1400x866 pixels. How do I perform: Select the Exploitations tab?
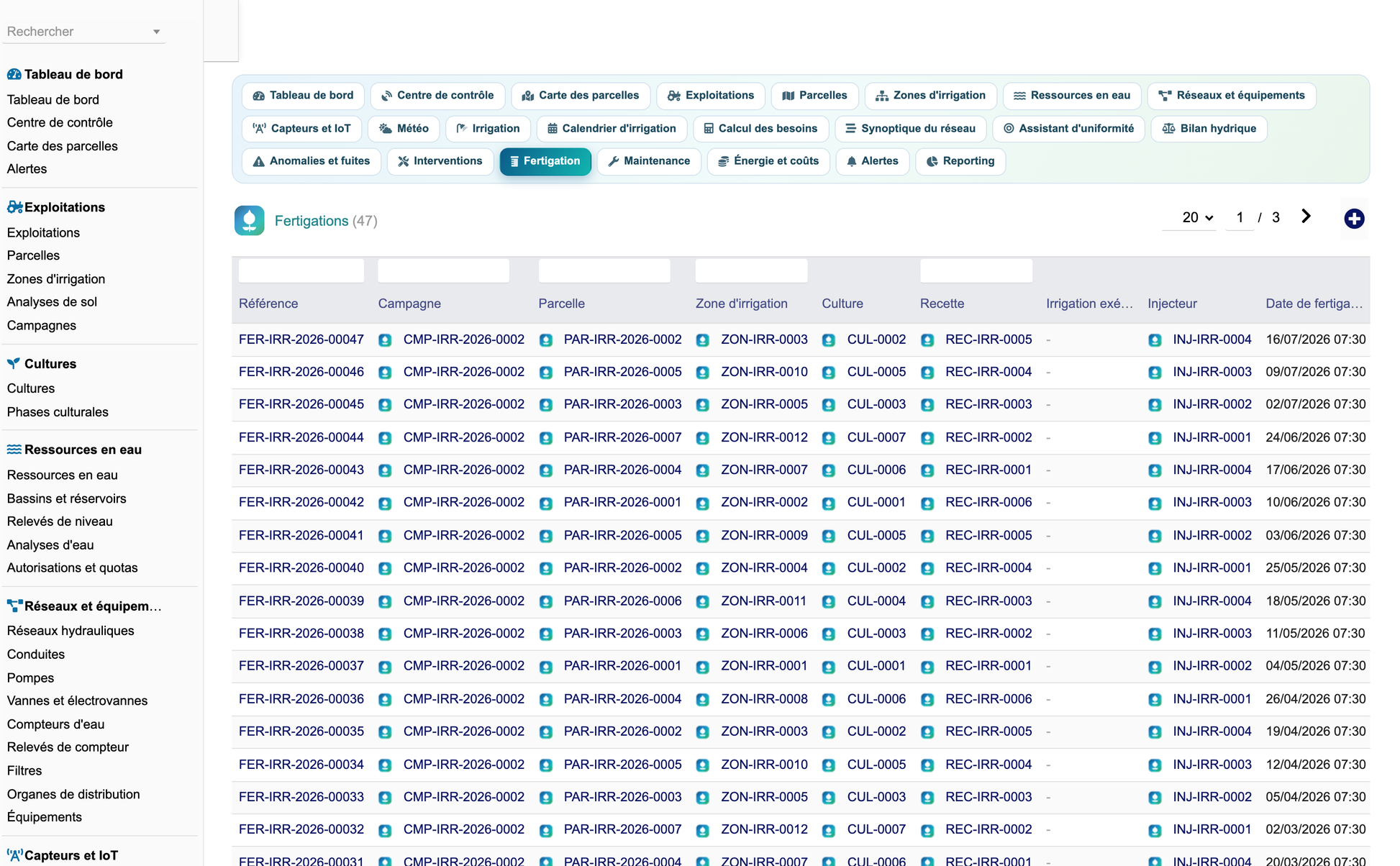point(711,96)
